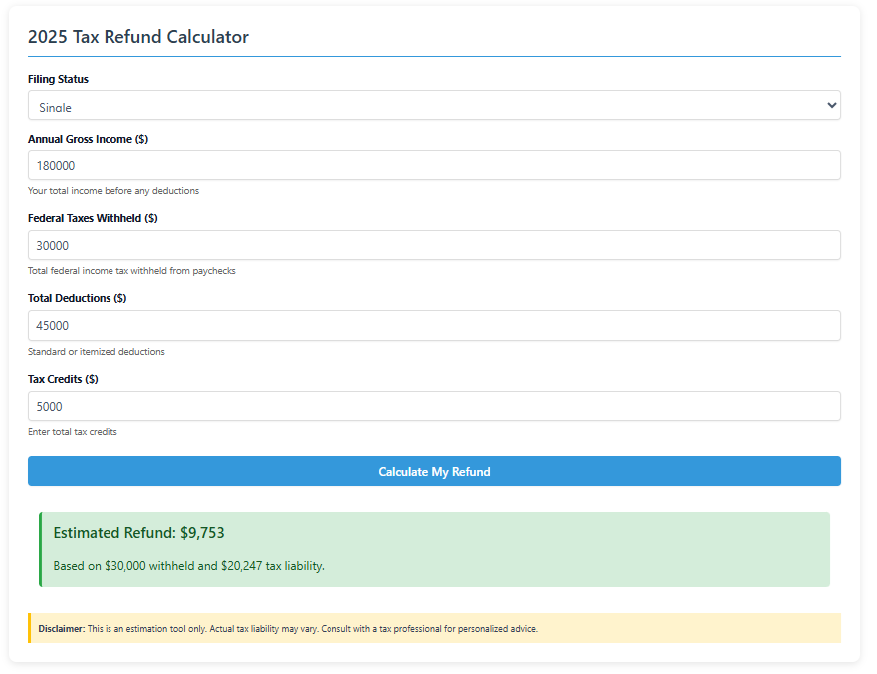877x674 pixels.
Task: Click the Filing Status label
Action: coord(57,79)
